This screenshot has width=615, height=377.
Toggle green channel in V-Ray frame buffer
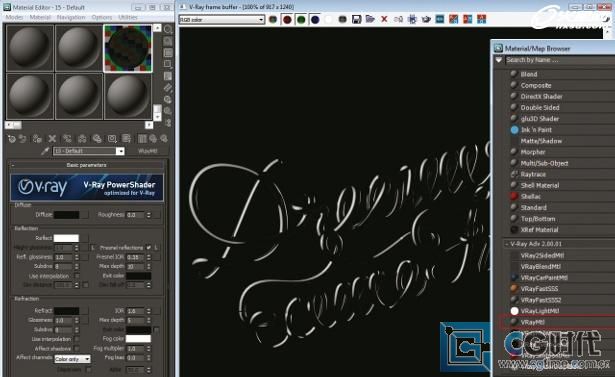[301, 19]
